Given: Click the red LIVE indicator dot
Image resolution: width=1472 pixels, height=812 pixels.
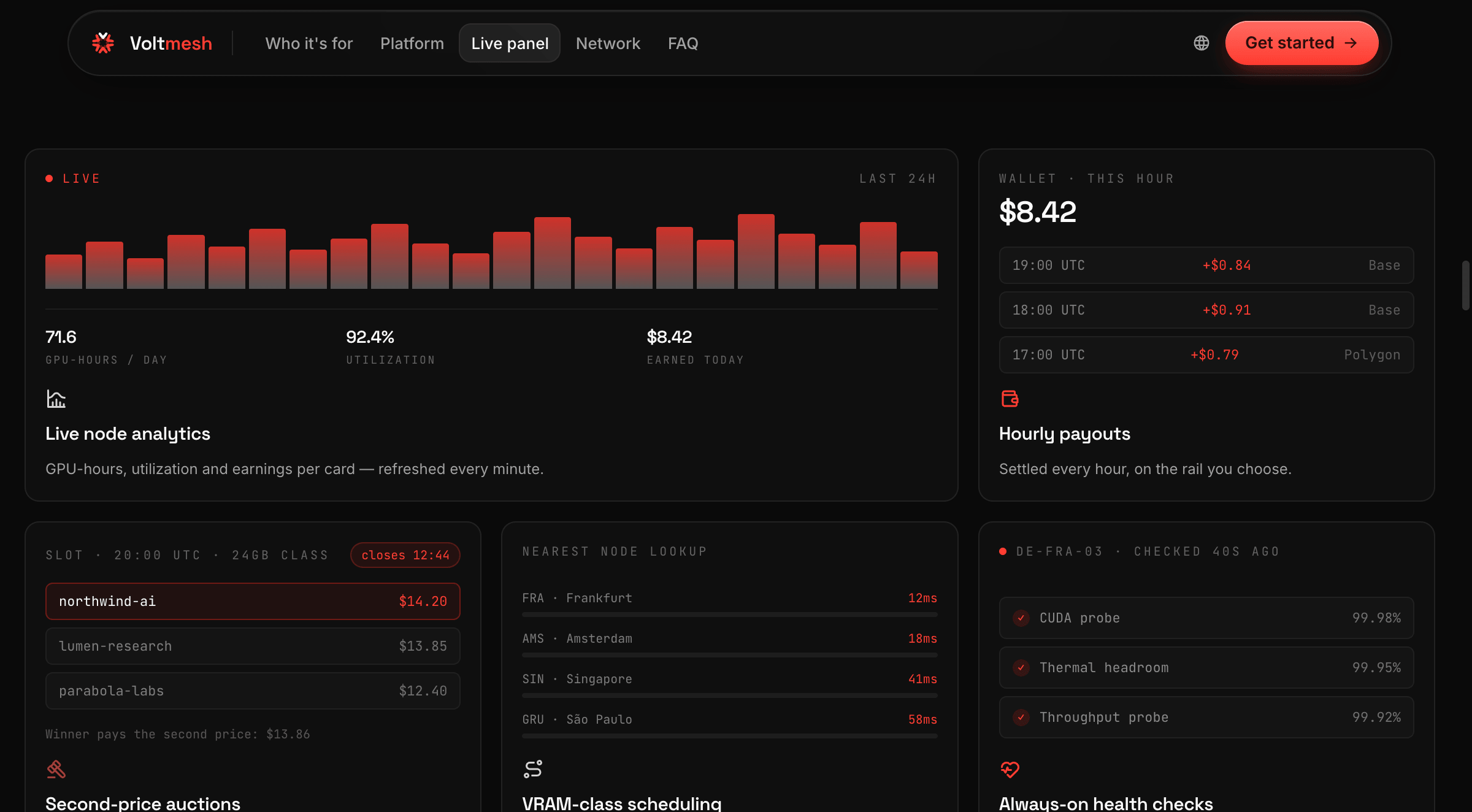Looking at the screenshot, I should click(49, 178).
